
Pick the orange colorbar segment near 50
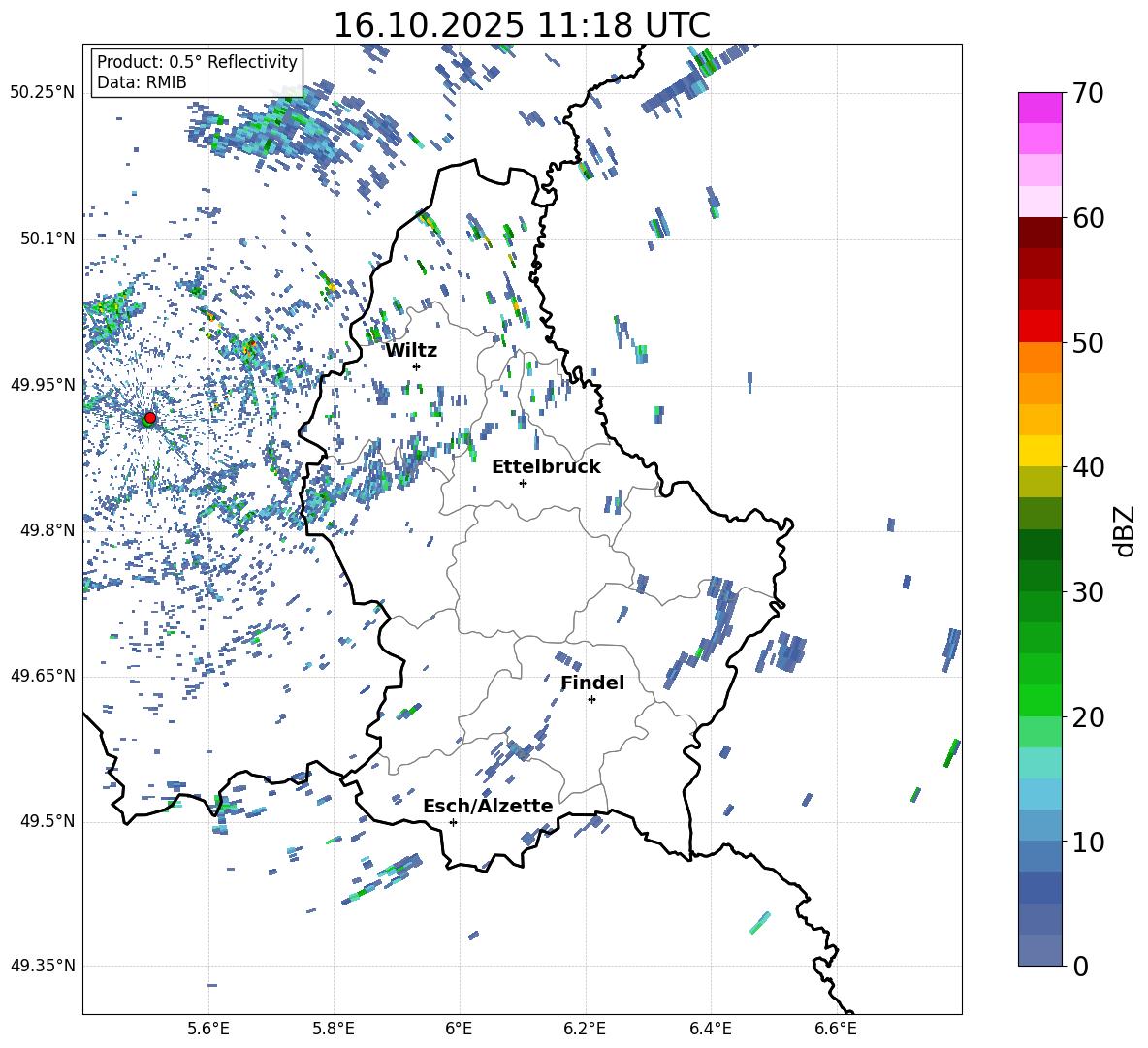pyautogui.click(x=1040, y=358)
